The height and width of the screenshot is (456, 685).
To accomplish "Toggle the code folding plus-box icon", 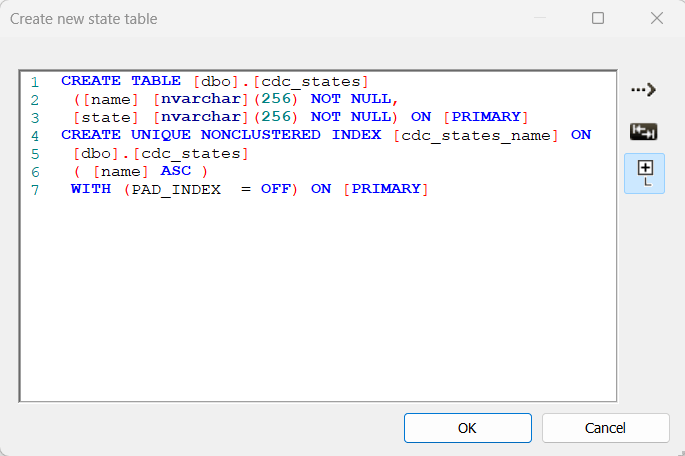I will click(x=644, y=173).
